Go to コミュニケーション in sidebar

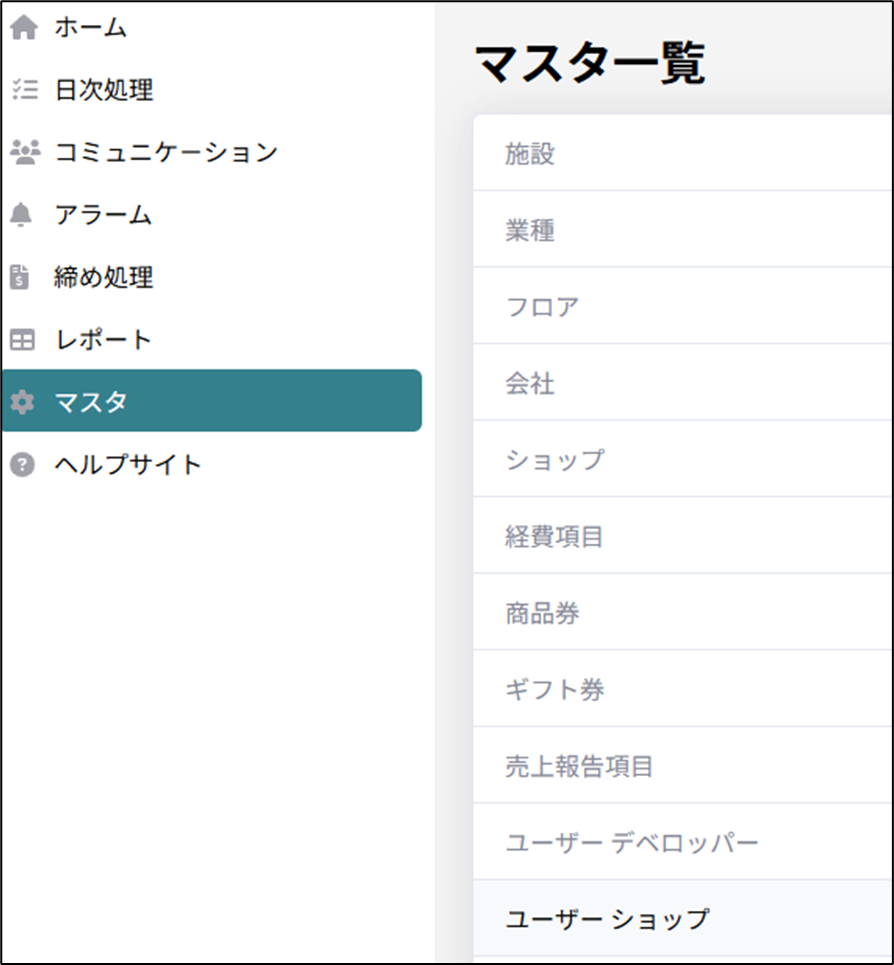165,152
